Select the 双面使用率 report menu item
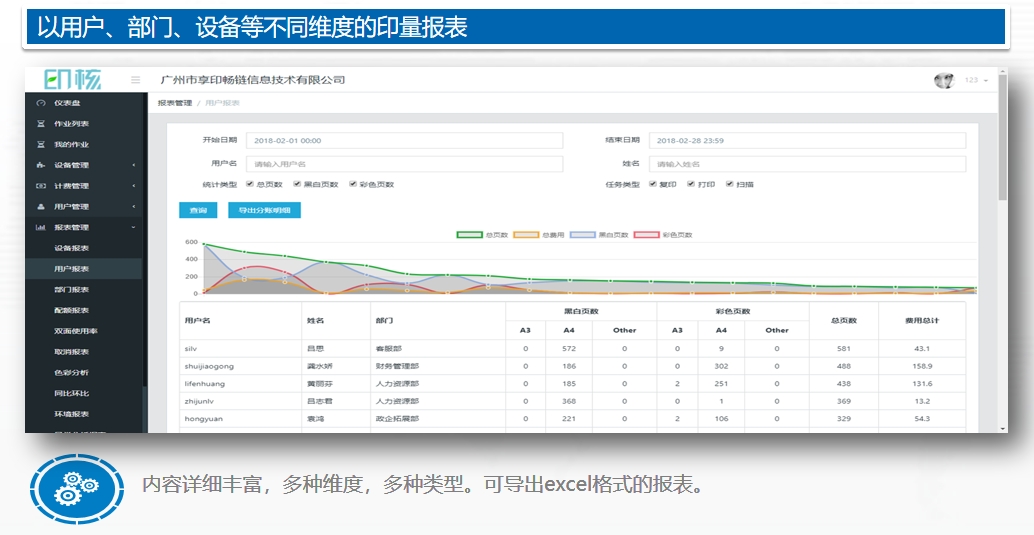1034x535 pixels. 76,331
